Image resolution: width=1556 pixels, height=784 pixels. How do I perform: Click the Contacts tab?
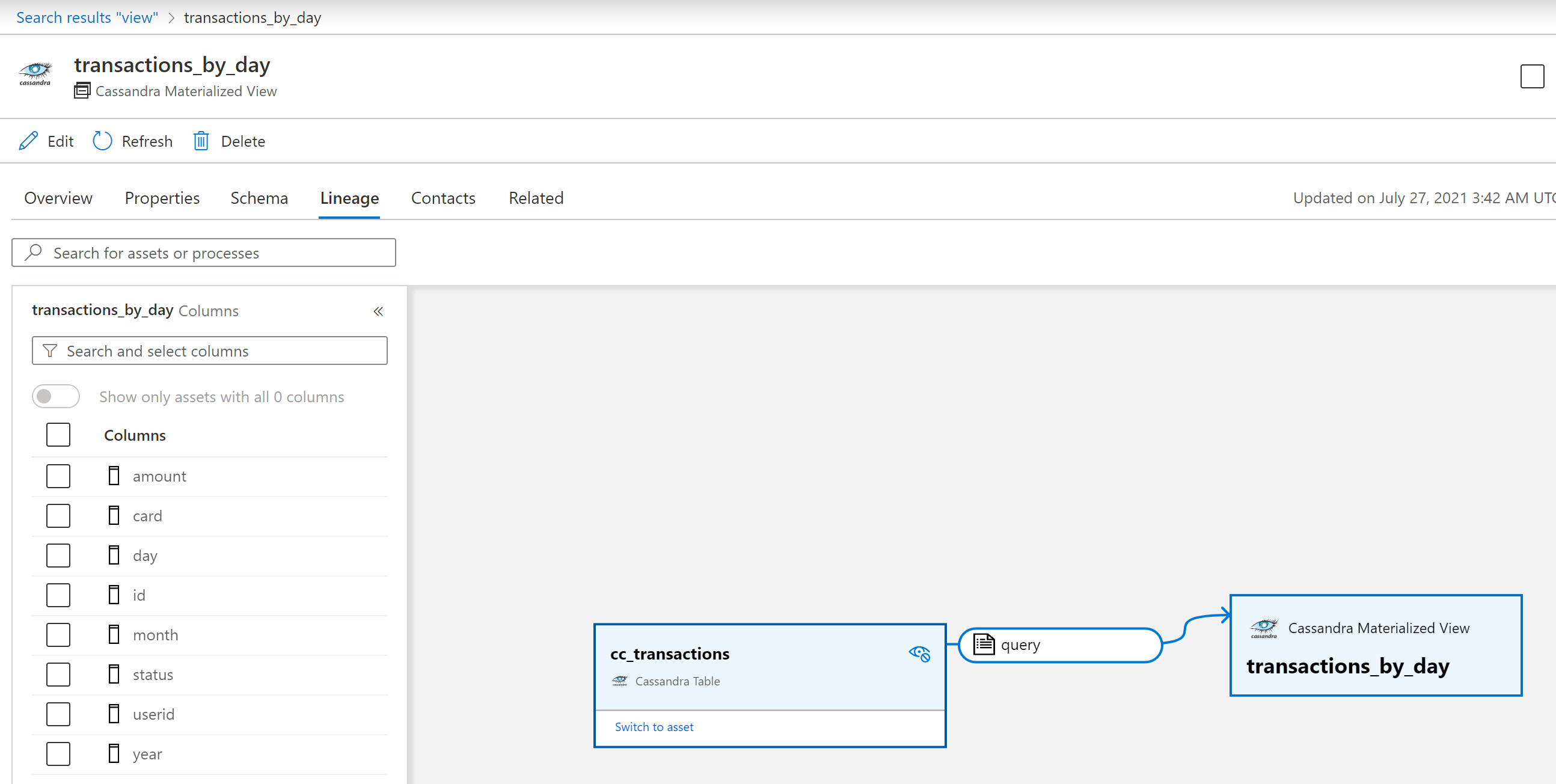click(443, 197)
